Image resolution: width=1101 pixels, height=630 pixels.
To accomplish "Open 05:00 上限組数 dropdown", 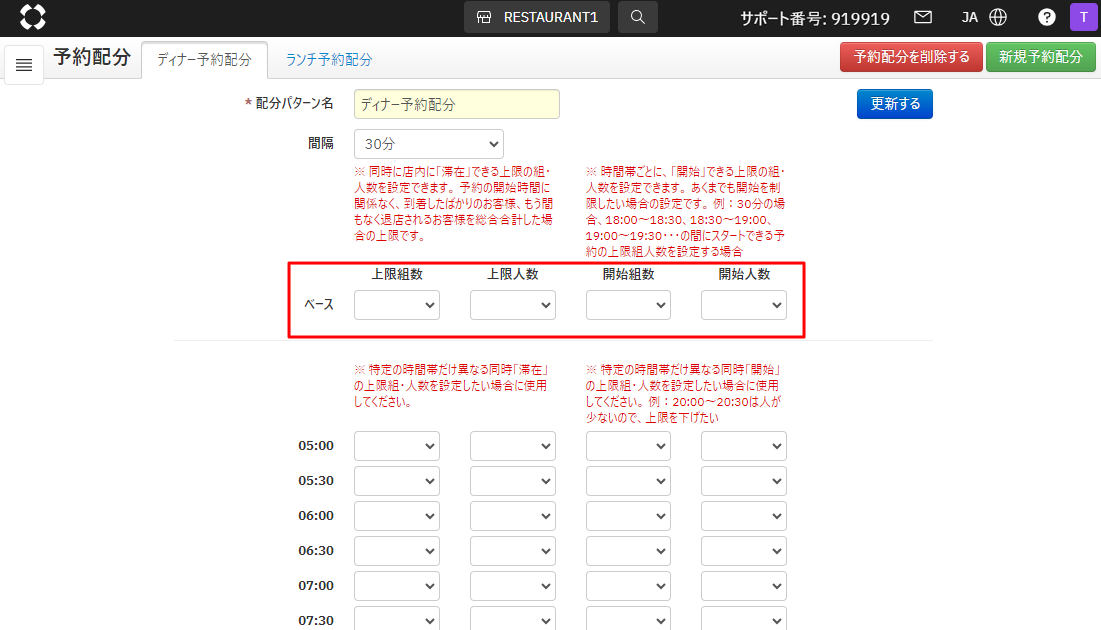I will (x=397, y=446).
